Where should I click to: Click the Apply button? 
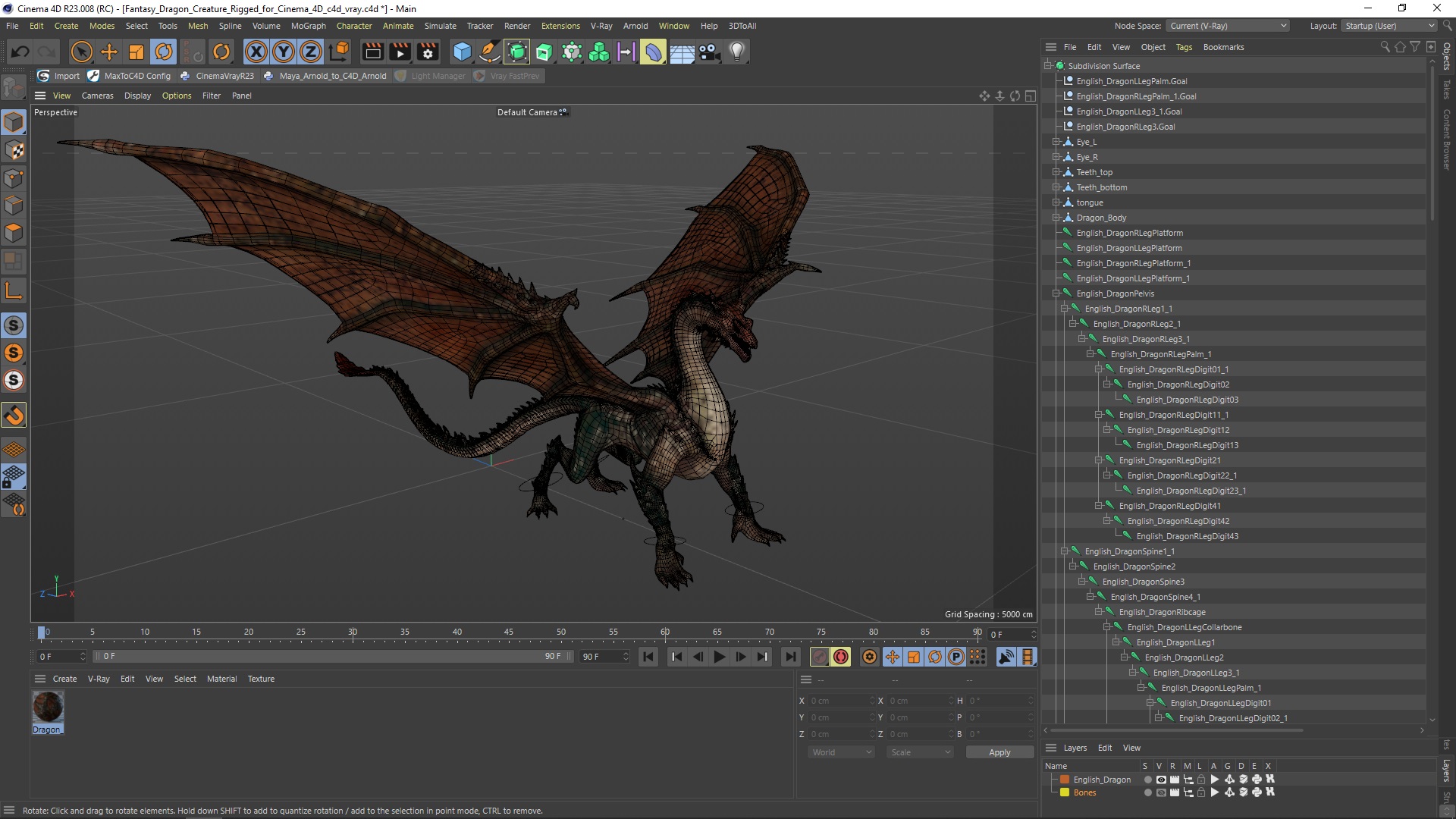[x=999, y=752]
